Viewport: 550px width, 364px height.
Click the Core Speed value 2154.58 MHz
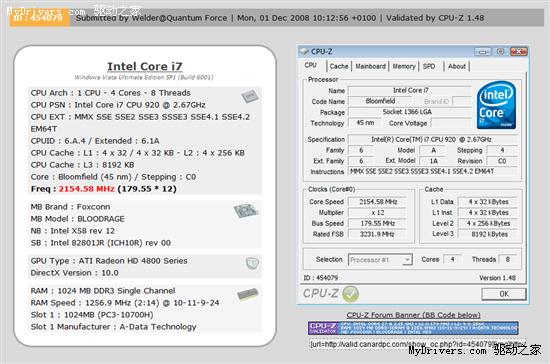coord(377,202)
